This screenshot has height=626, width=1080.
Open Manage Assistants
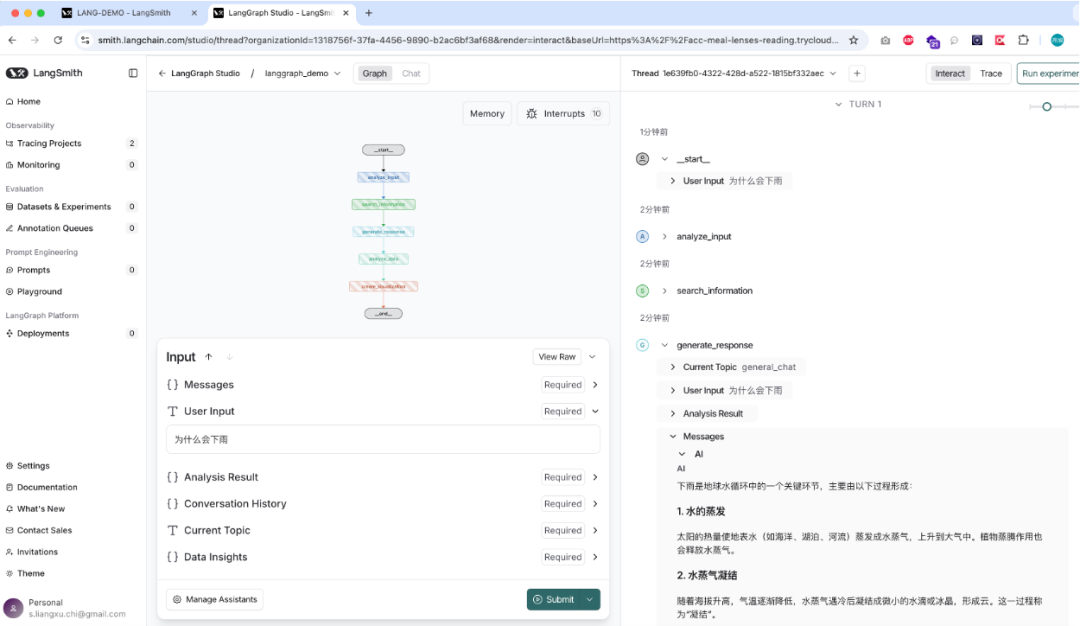coord(215,599)
